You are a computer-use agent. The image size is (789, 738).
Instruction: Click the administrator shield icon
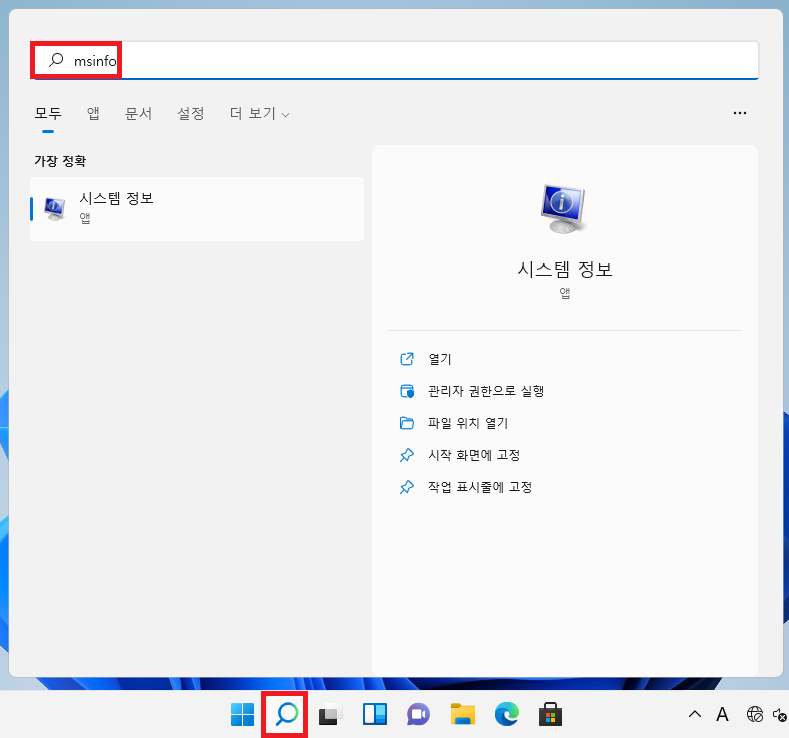click(x=407, y=391)
